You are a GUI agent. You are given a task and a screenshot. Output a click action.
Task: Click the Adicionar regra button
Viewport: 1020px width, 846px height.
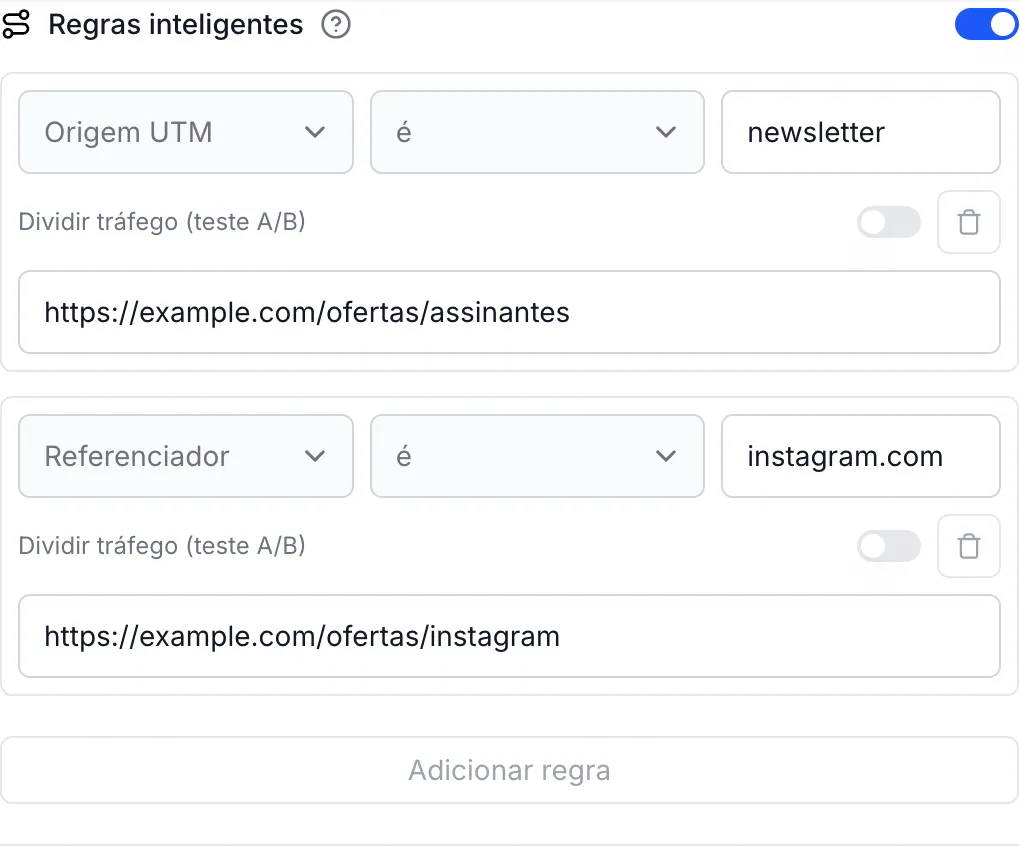509,770
